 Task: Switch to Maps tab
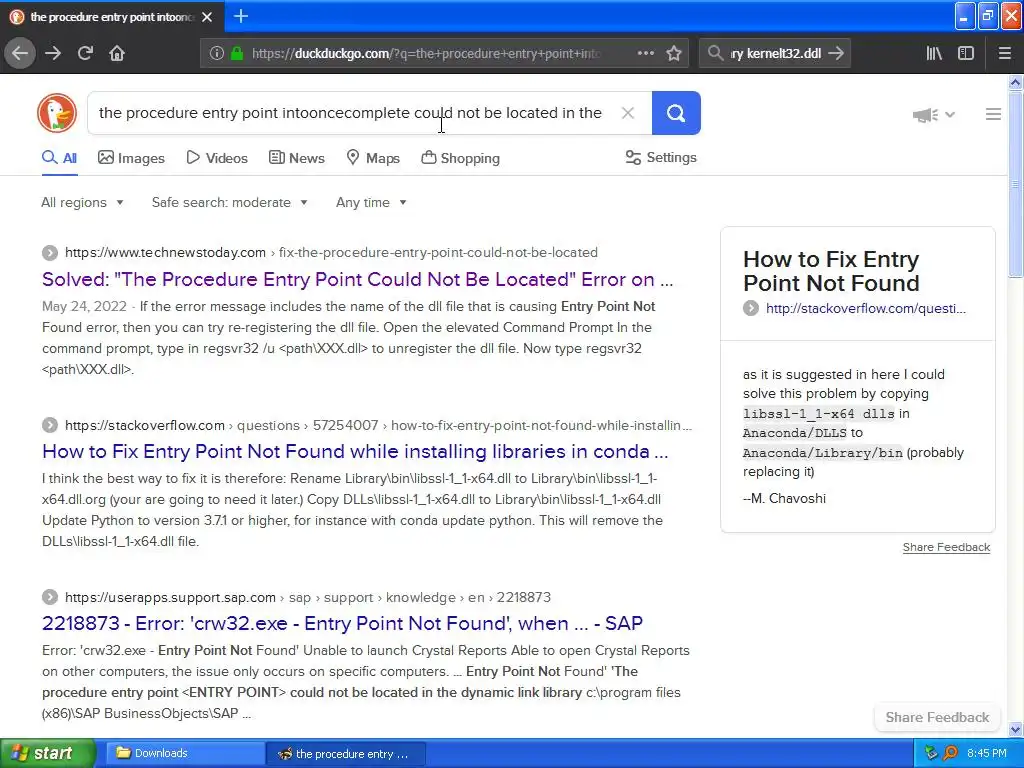pyautogui.click(x=373, y=158)
